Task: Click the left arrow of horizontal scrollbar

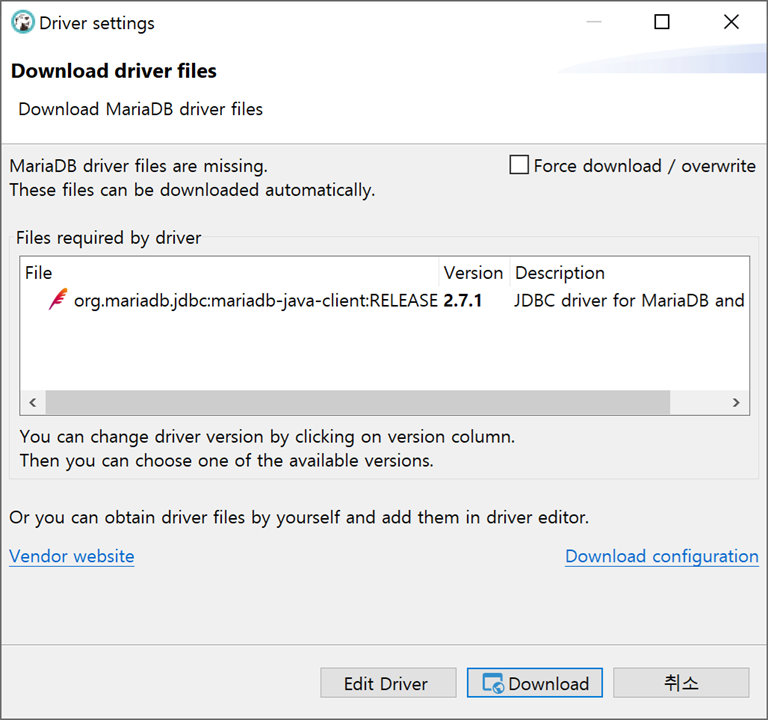Action: point(33,403)
